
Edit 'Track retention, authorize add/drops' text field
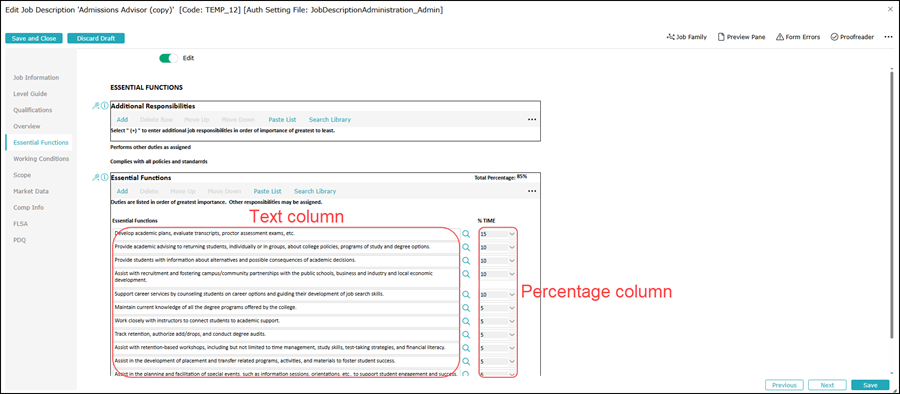(x=286, y=335)
